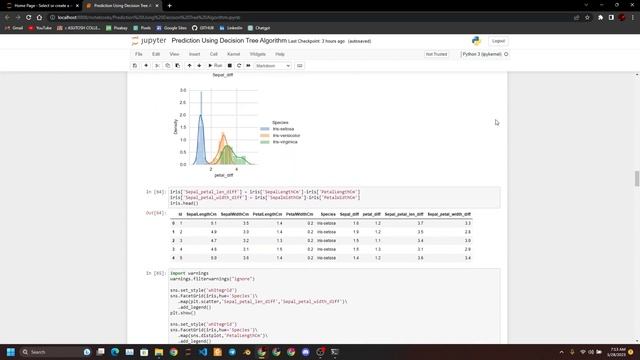The image size is (640, 360).
Task: Bookmark this page with the star icon
Action: point(587,18)
